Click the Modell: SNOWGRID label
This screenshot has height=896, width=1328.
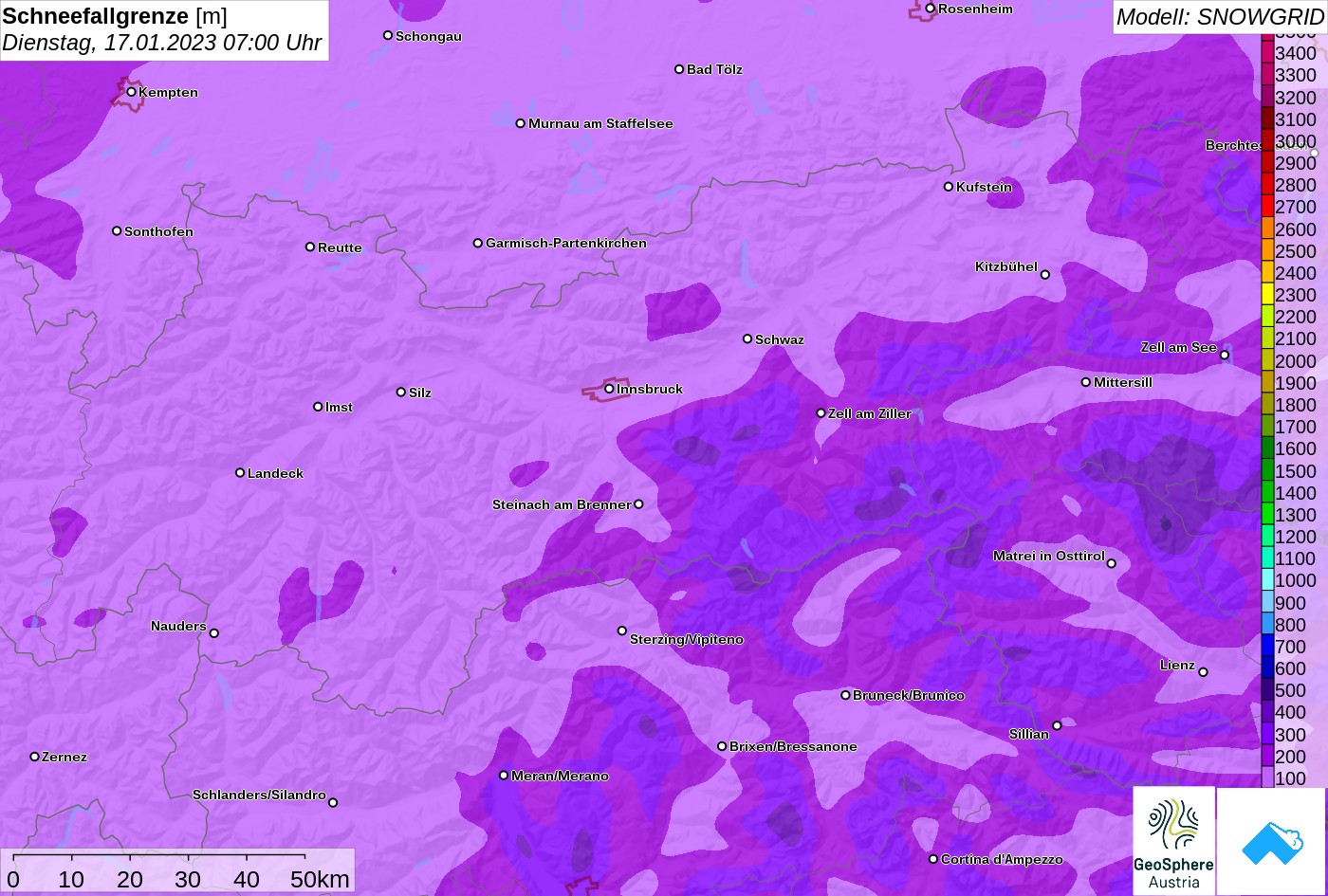[1220, 16]
